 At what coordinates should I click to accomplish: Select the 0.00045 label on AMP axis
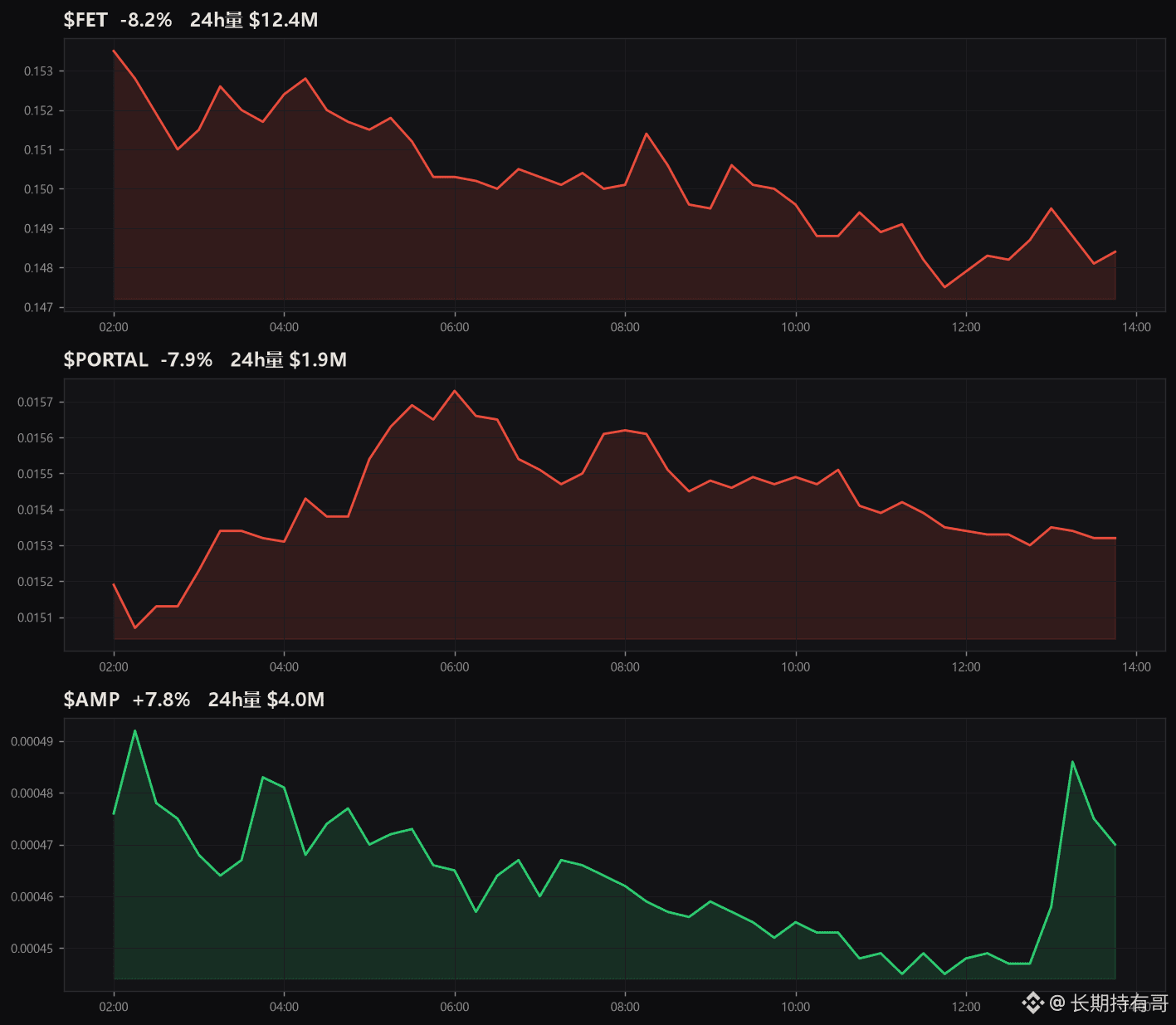pos(32,949)
